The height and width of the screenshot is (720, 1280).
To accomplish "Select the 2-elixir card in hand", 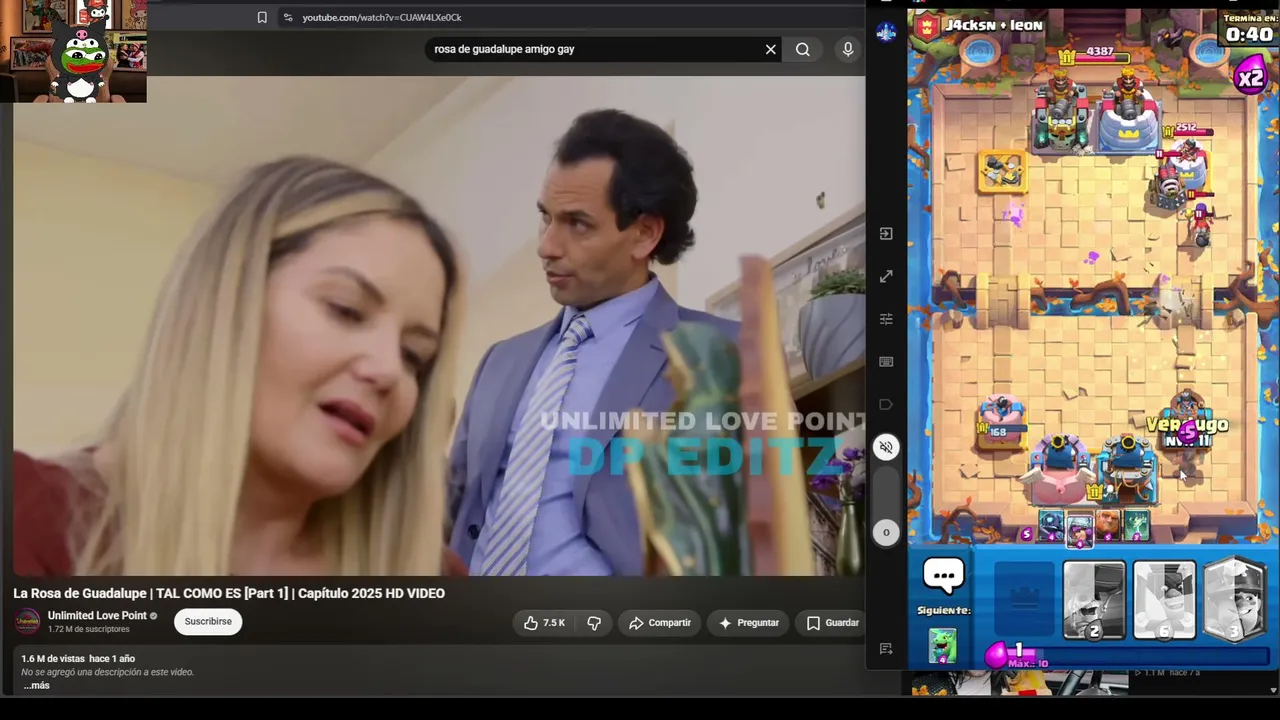I will coord(1094,600).
